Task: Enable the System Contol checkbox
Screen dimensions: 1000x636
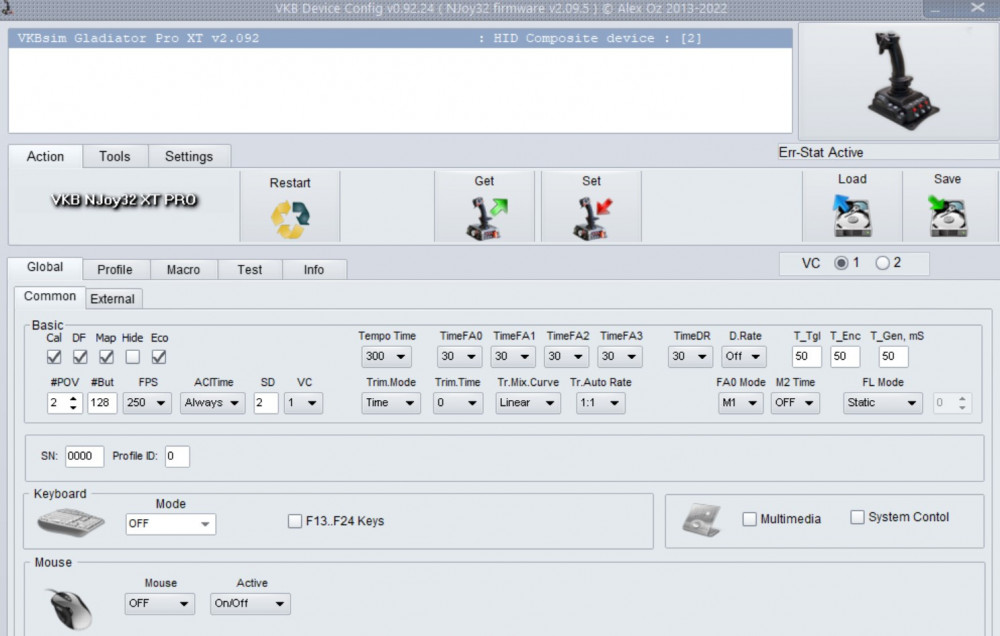Action: (857, 517)
